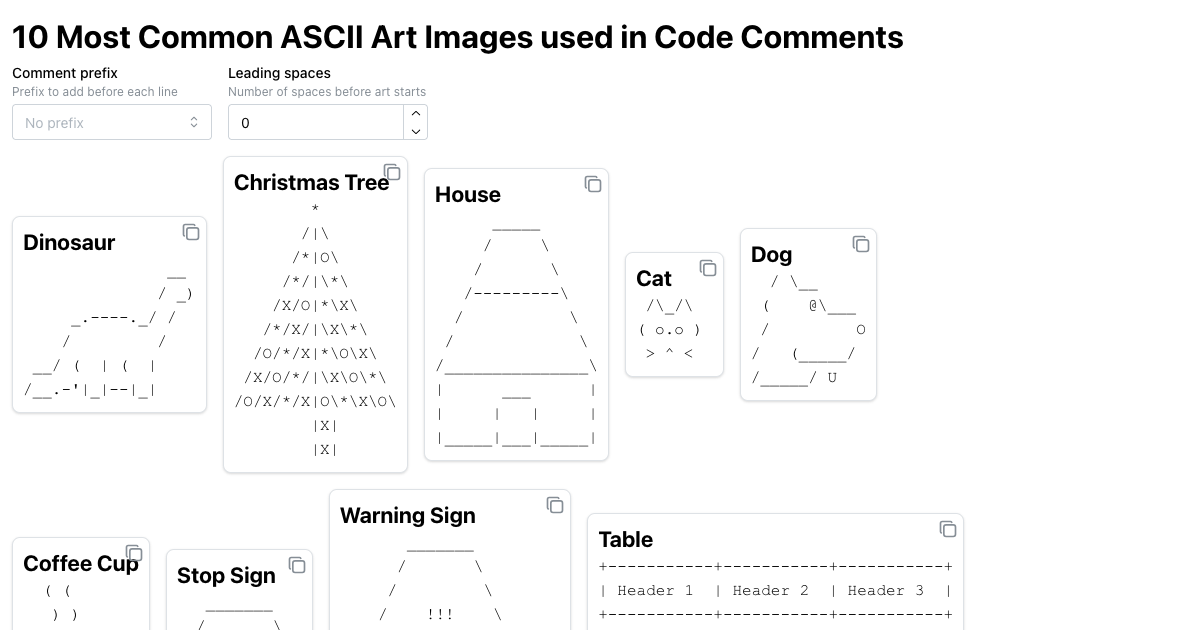Copy the Coffee Cup ASCII art

click(134, 553)
